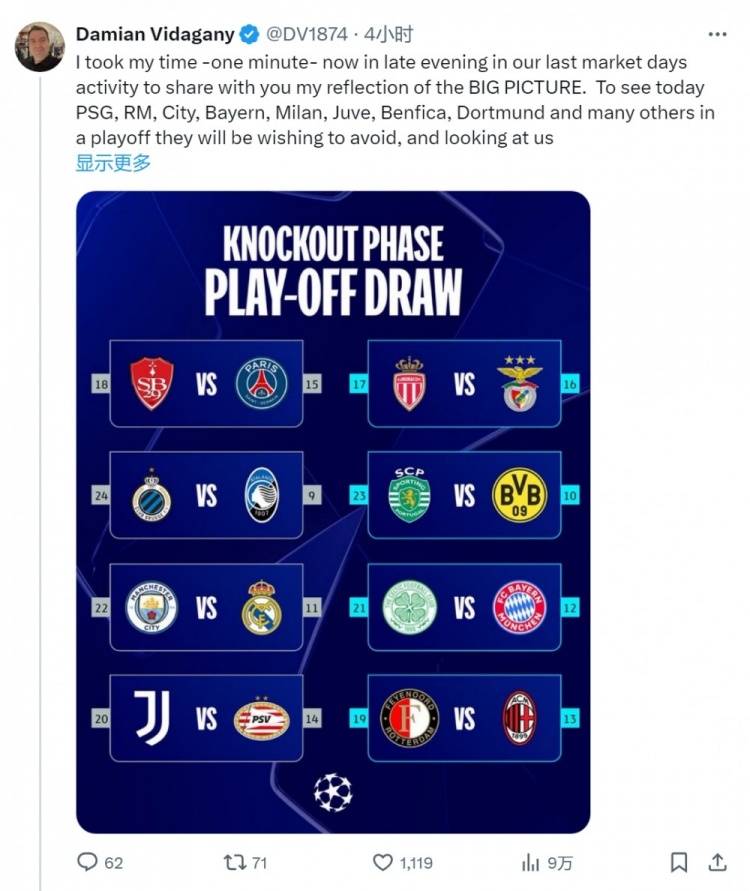Click the blue verified badge
This screenshot has width=750, height=891.
[249, 35]
